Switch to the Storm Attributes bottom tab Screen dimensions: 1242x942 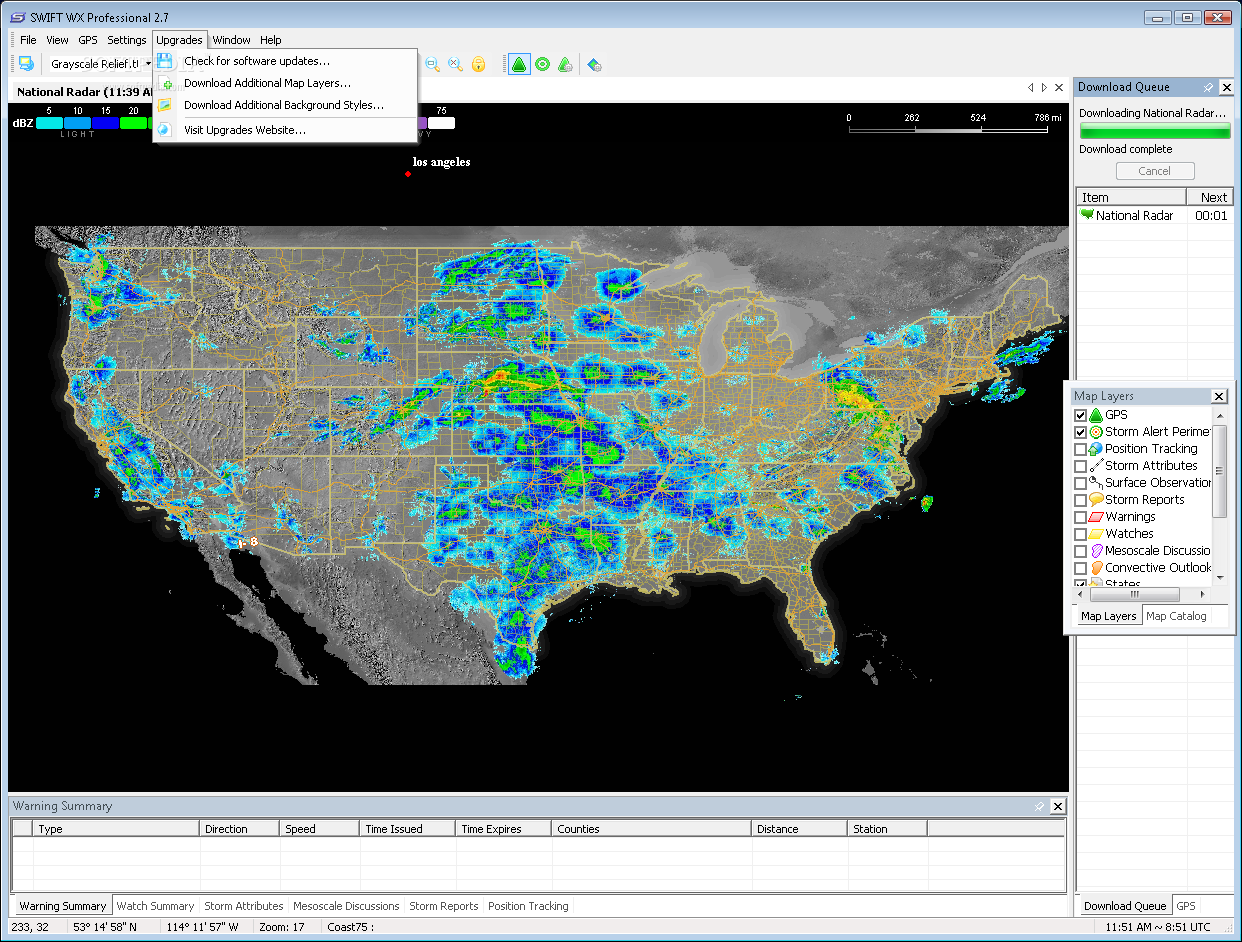coord(244,906)
